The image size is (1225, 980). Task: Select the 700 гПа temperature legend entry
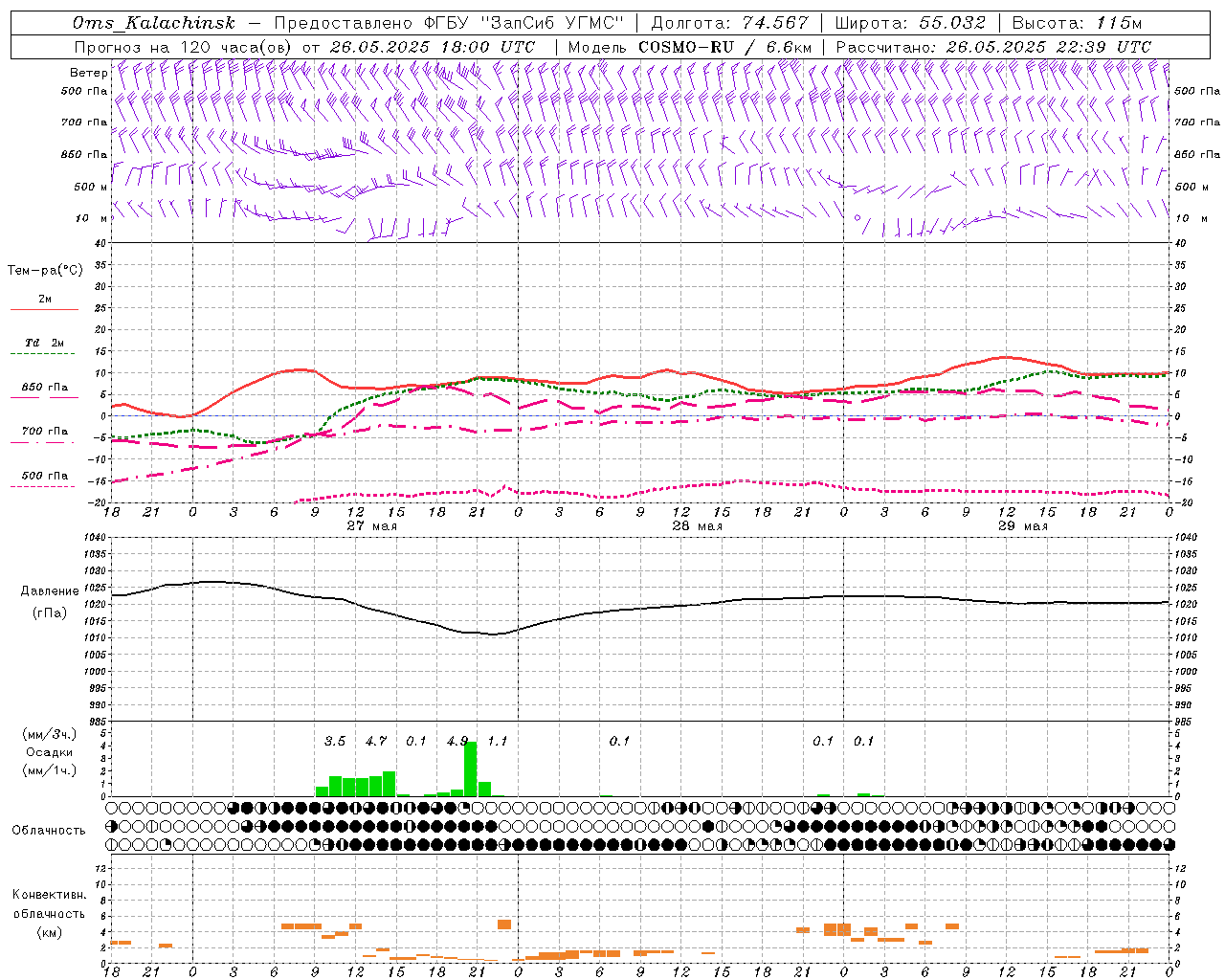tap(44, 432)
